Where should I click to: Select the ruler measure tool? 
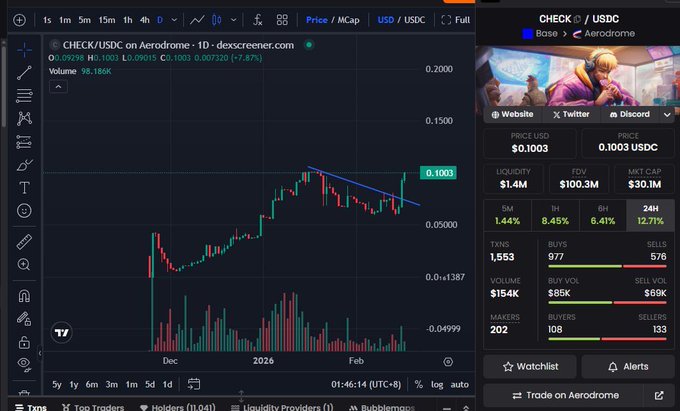click(x=24, y=242)
